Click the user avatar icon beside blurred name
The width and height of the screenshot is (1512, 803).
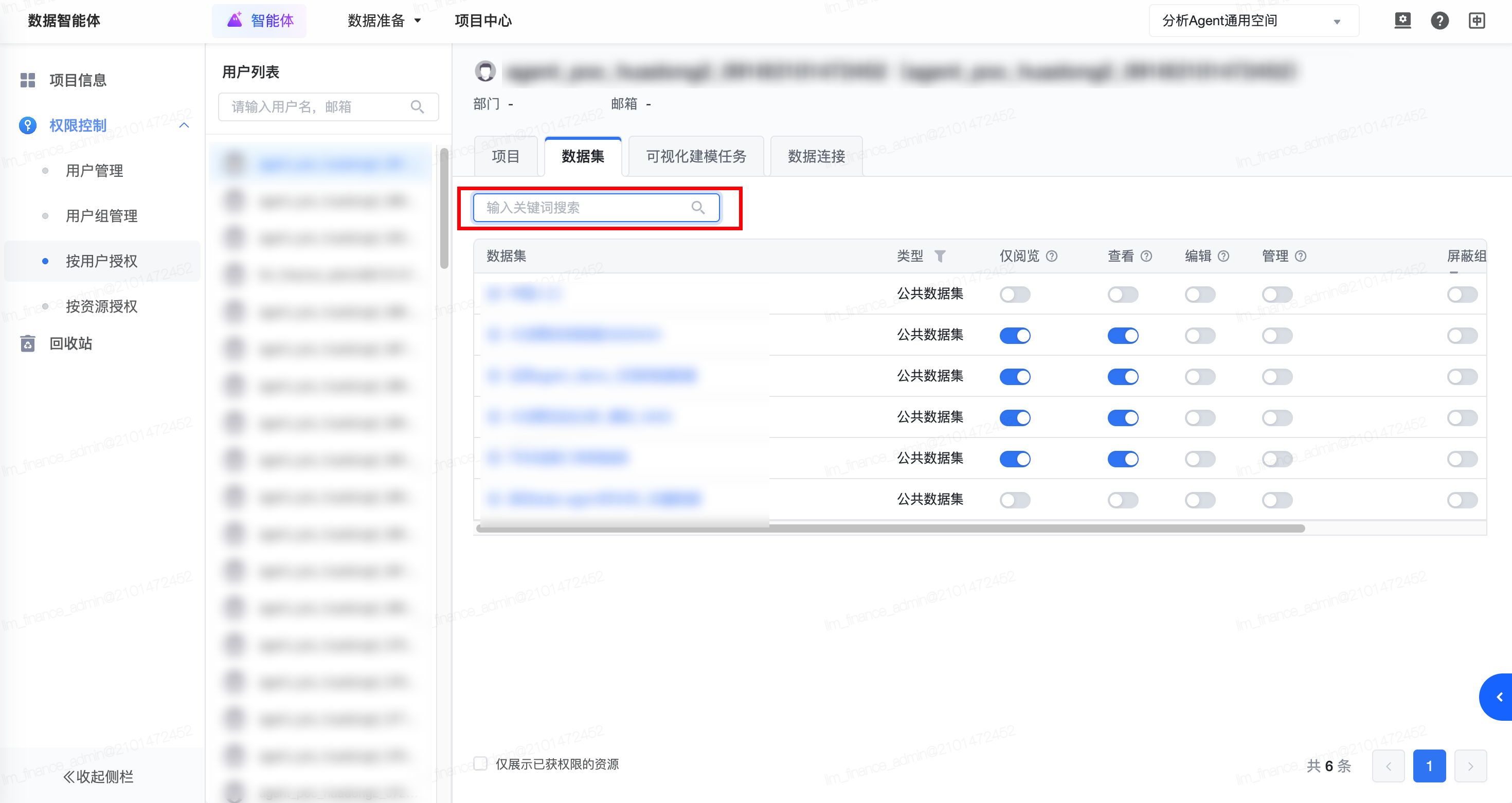click(x=485, y=71)
